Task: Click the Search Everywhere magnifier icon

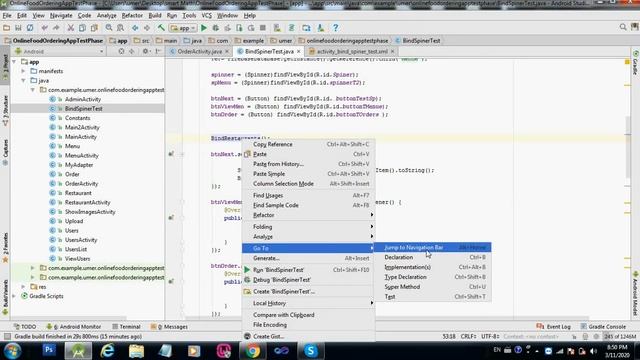Action: pyautogui.click(x=623, y=27)
